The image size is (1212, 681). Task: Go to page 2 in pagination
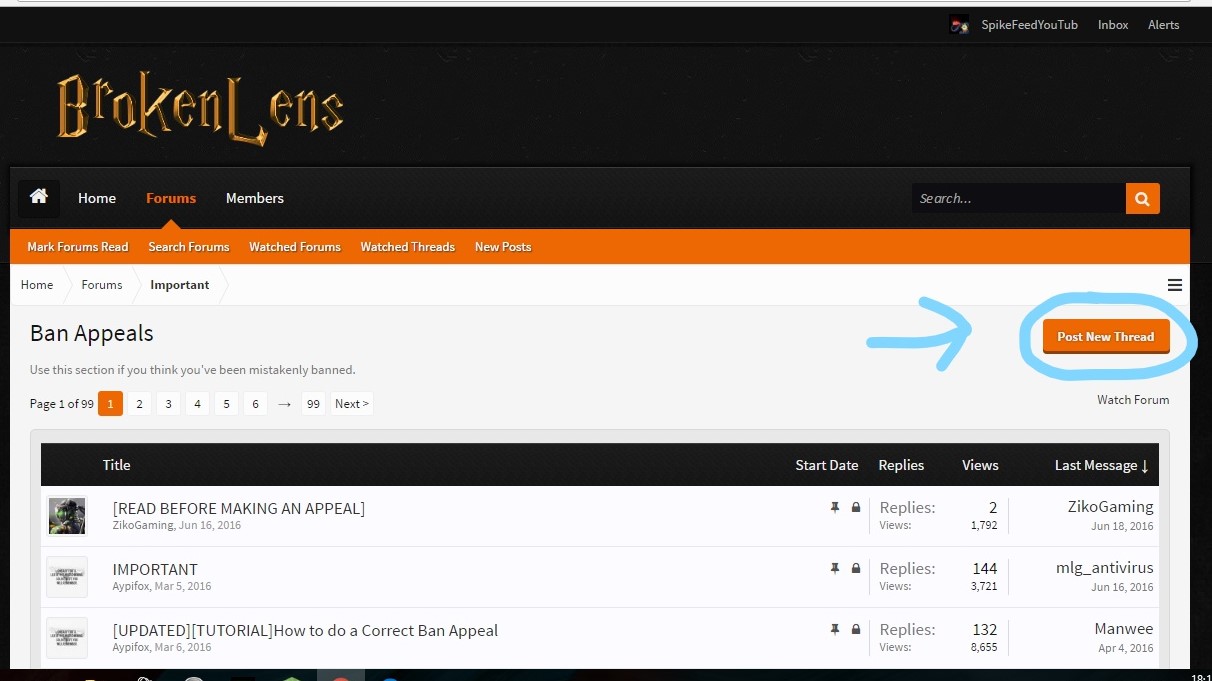139,404
